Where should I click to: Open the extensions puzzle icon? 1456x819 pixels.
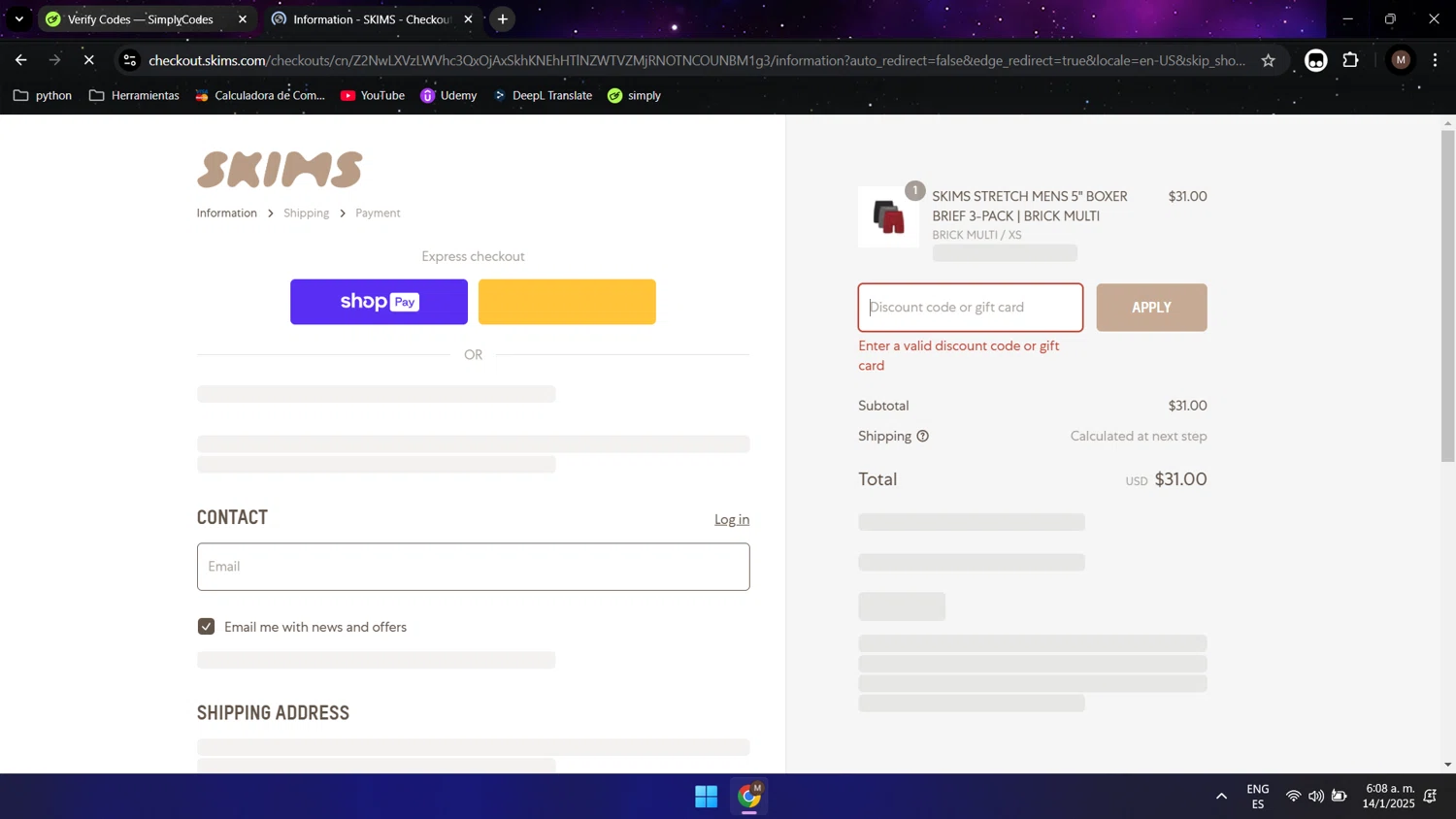pyautogui.click(x=1350, y=60)
